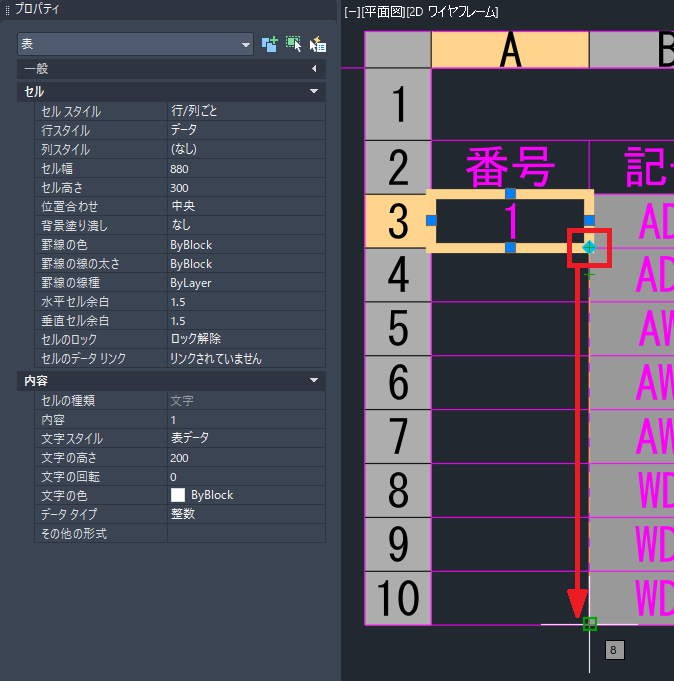Viewport: 674px width, 681px height.
Task: Click the 位置合わせ value 中央
Action: pyautogui.click(x=245, y=206)
